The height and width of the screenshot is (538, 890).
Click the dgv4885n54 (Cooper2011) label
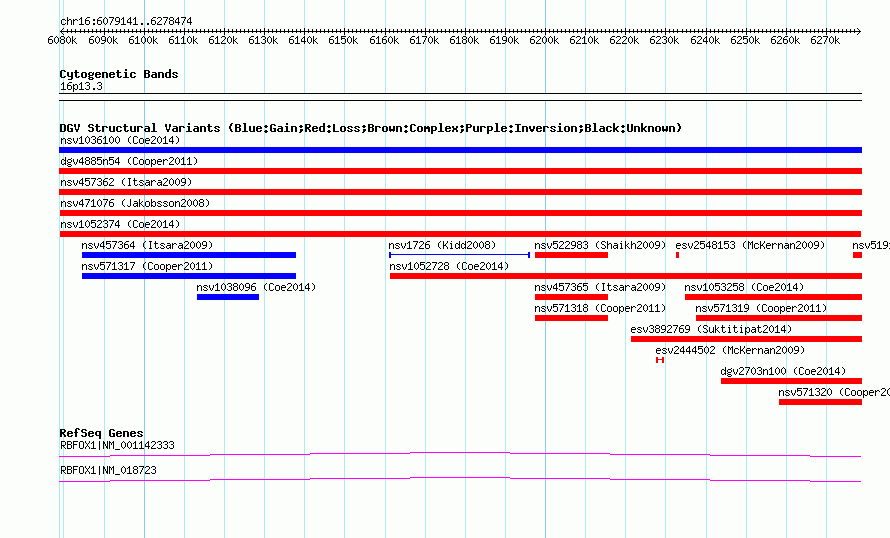129,161
